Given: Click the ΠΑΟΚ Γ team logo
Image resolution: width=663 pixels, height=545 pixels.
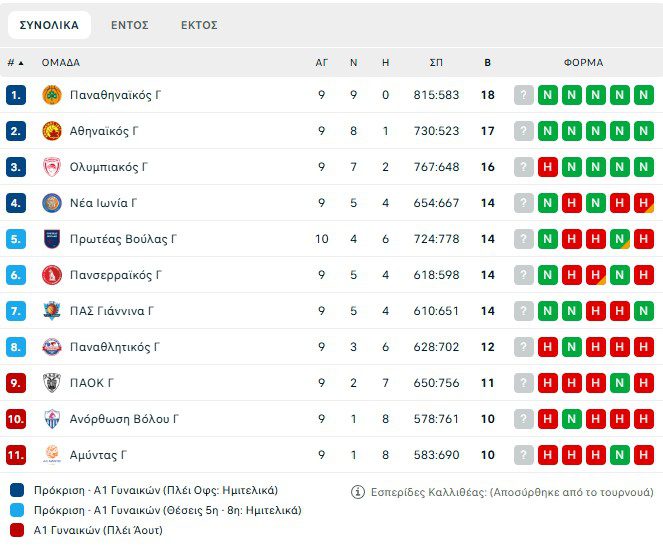Looking at the screenshot, I should (x=52, y=383).
